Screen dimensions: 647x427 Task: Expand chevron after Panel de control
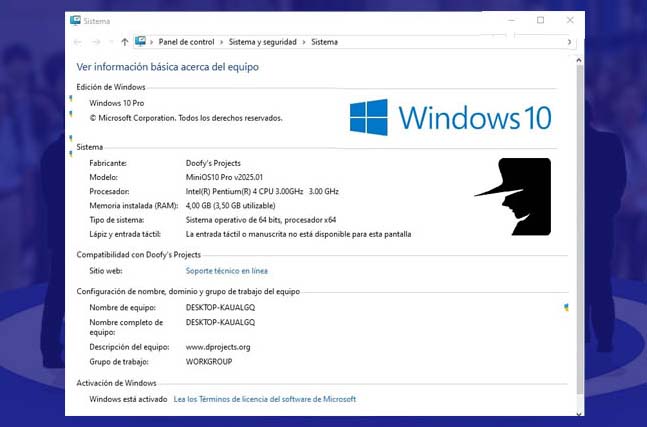click(x=222, y=42)
